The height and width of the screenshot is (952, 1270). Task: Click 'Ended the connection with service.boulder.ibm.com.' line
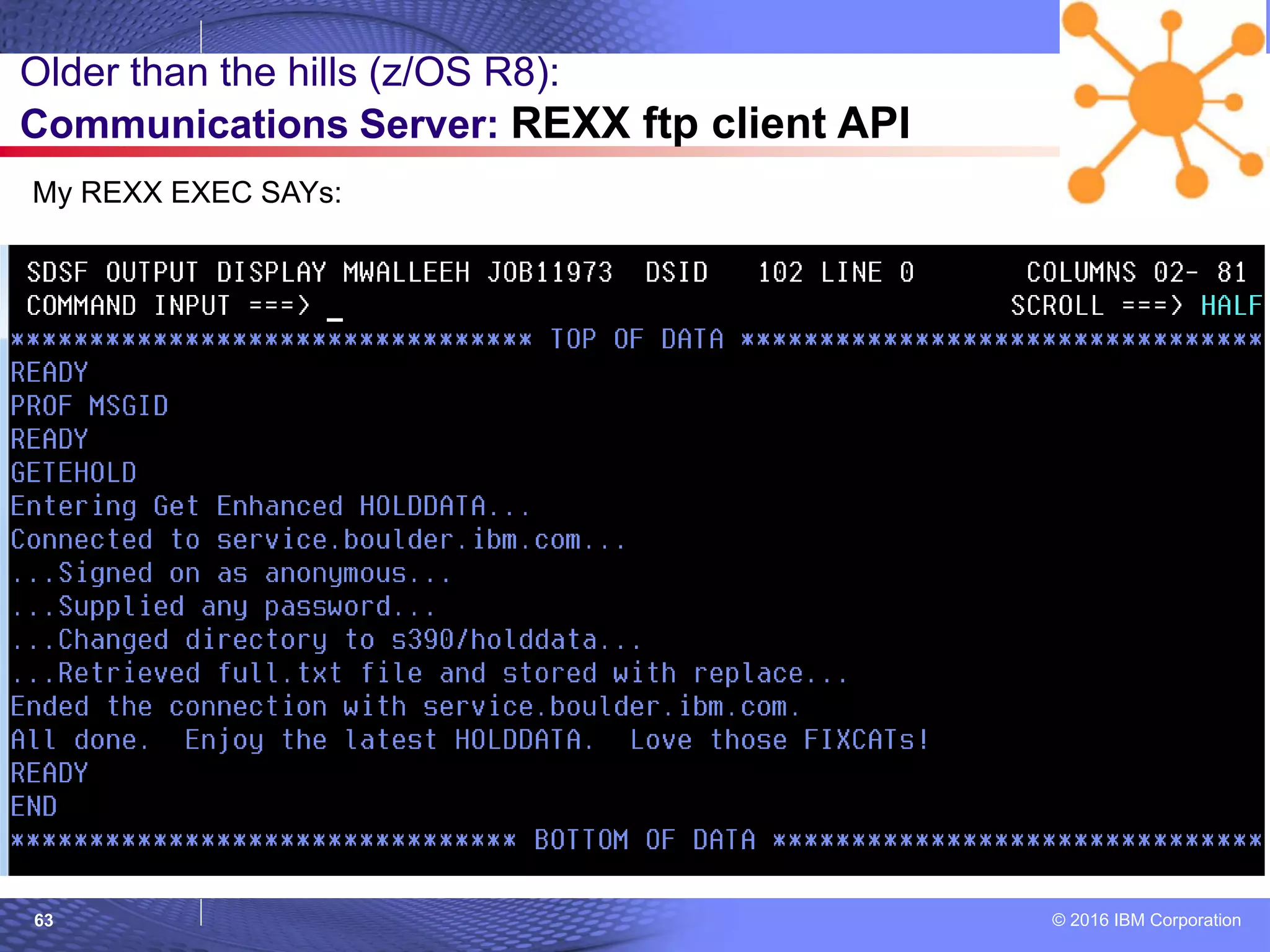pos(406,707)
